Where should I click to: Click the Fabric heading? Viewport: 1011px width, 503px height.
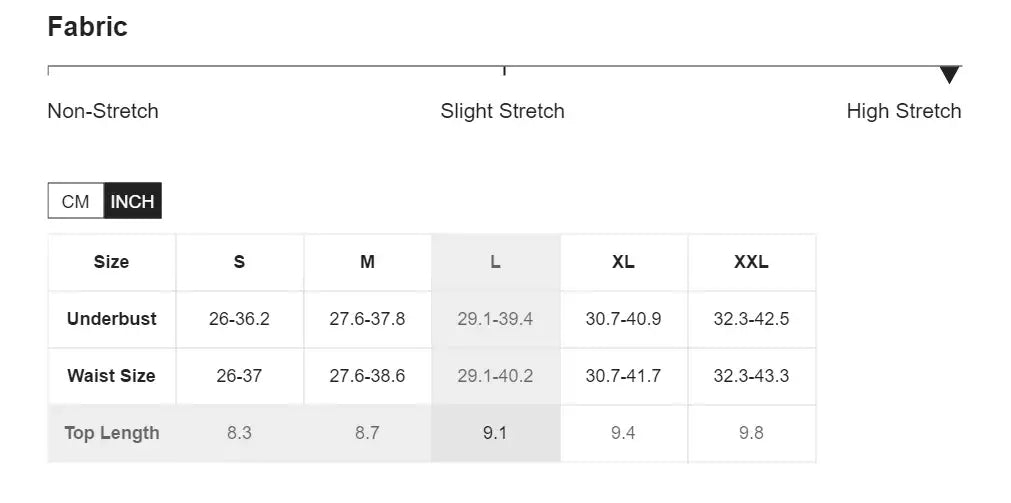pos(88,27)
